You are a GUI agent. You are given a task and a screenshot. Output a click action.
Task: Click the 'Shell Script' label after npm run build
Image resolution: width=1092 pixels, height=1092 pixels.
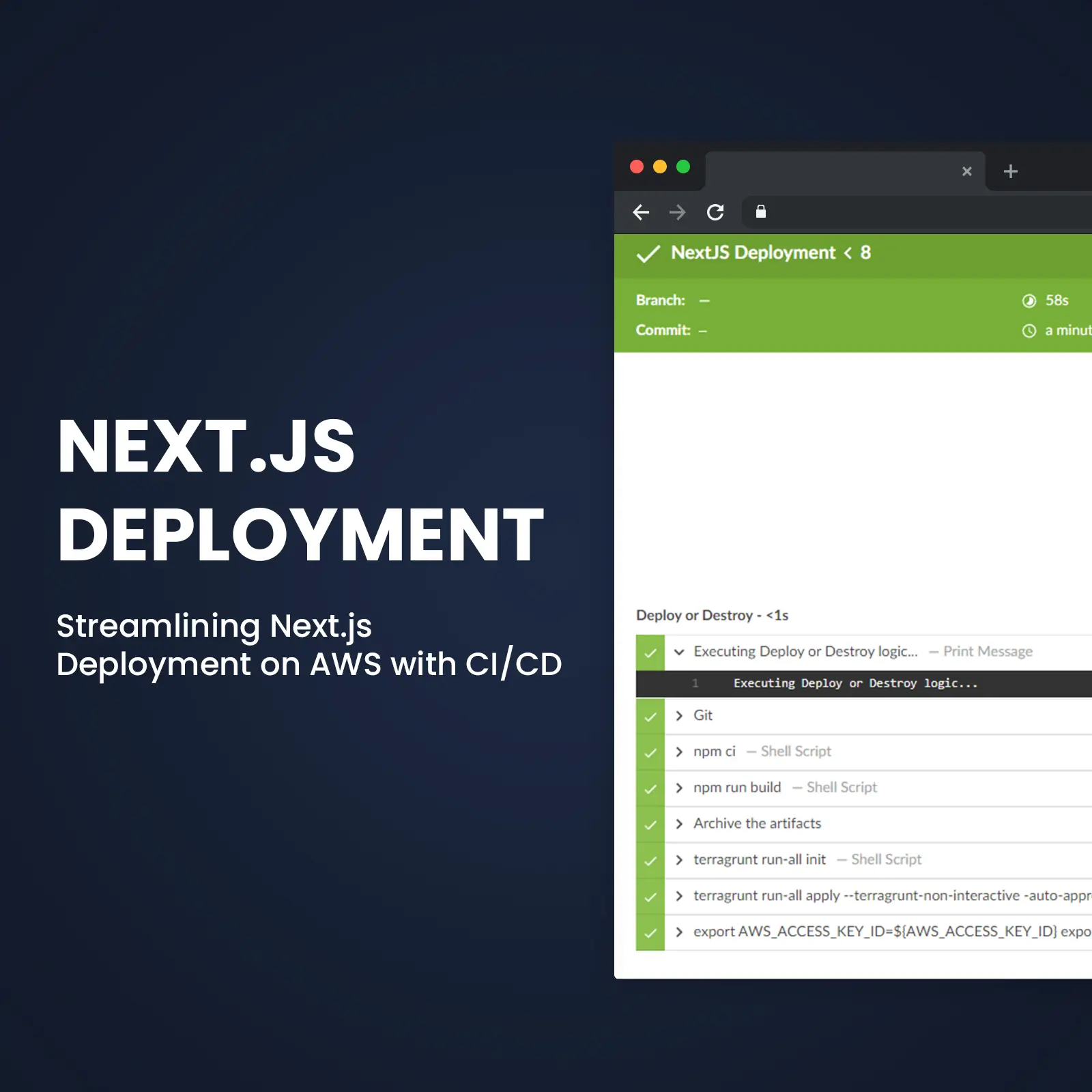click(842, 788)
